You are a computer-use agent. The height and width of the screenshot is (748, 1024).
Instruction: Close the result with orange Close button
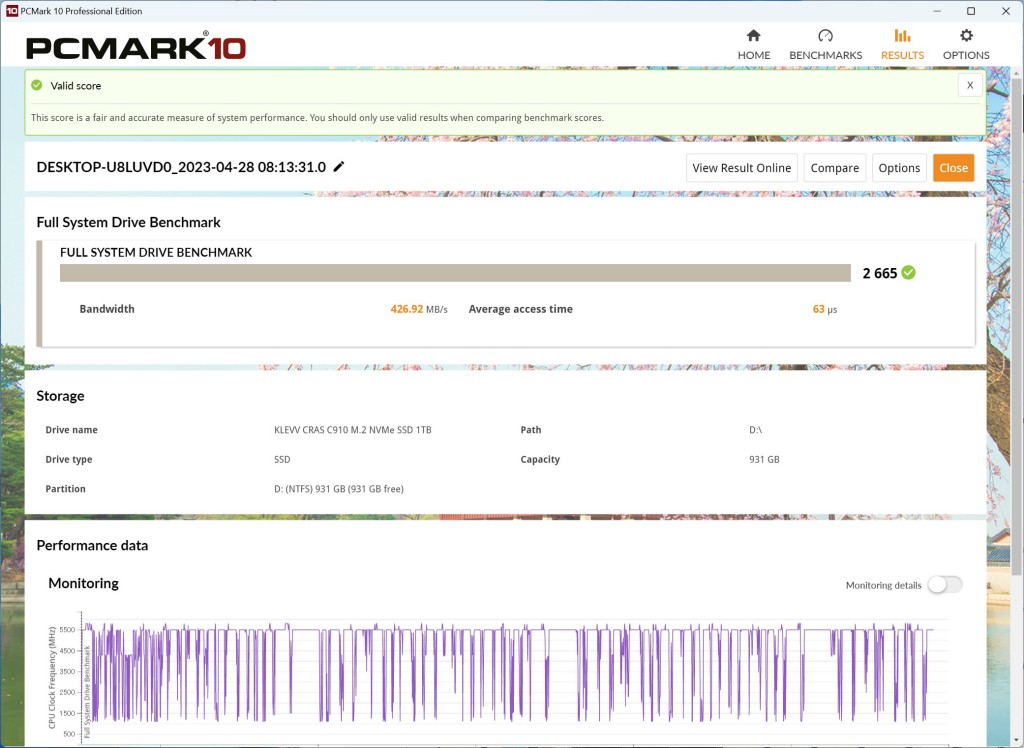(x=953, y=168)
